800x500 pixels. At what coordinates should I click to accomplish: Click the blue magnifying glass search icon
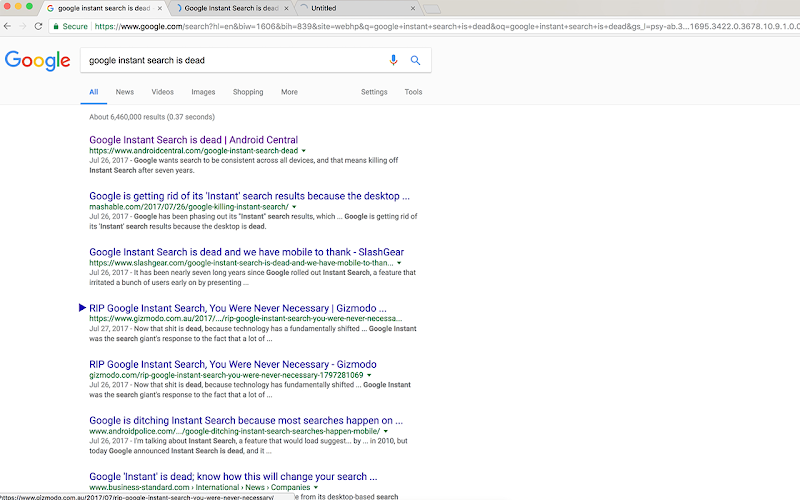click(x=415, y=60)
